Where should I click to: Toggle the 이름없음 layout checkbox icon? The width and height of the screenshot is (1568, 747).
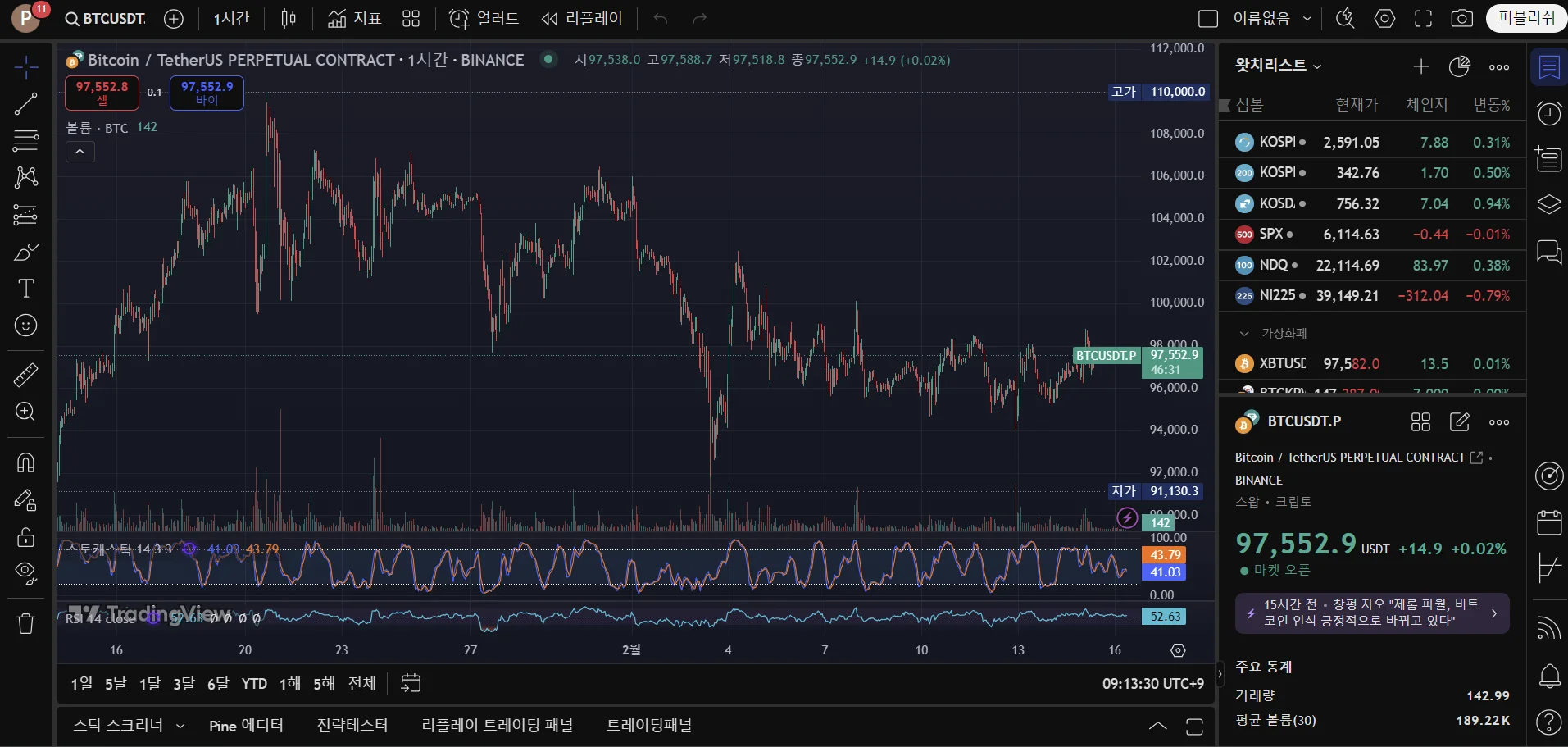[1208, 18]
